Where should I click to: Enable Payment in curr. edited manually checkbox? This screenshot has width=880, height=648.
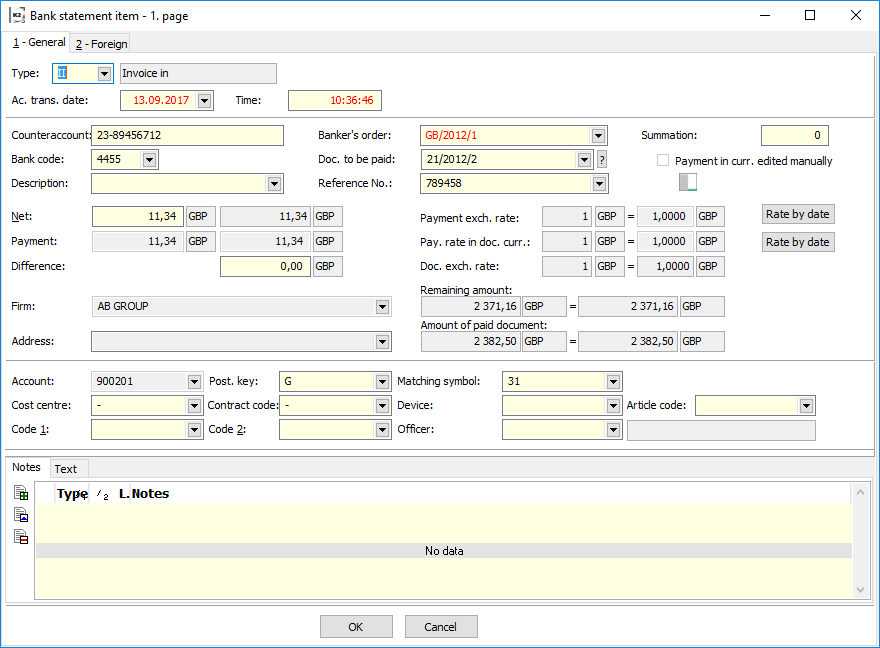point(663,161)
